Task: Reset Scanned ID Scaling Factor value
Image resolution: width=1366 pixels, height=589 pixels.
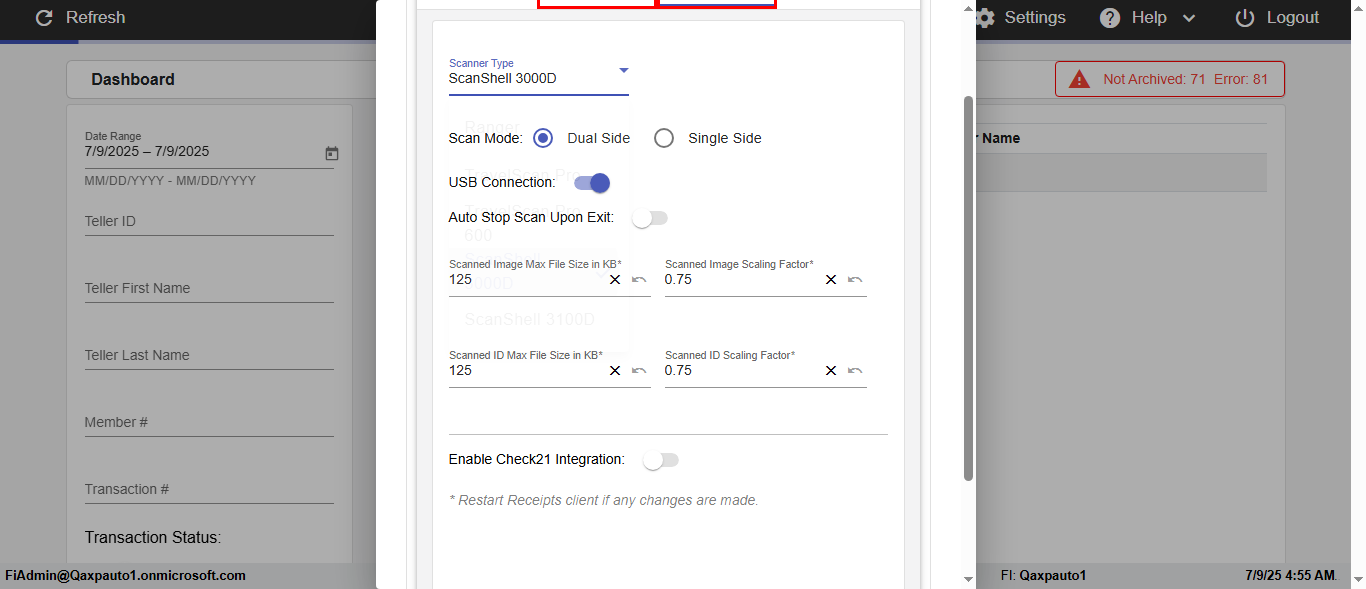Action: pyautogui.click(x=855, y=371)
